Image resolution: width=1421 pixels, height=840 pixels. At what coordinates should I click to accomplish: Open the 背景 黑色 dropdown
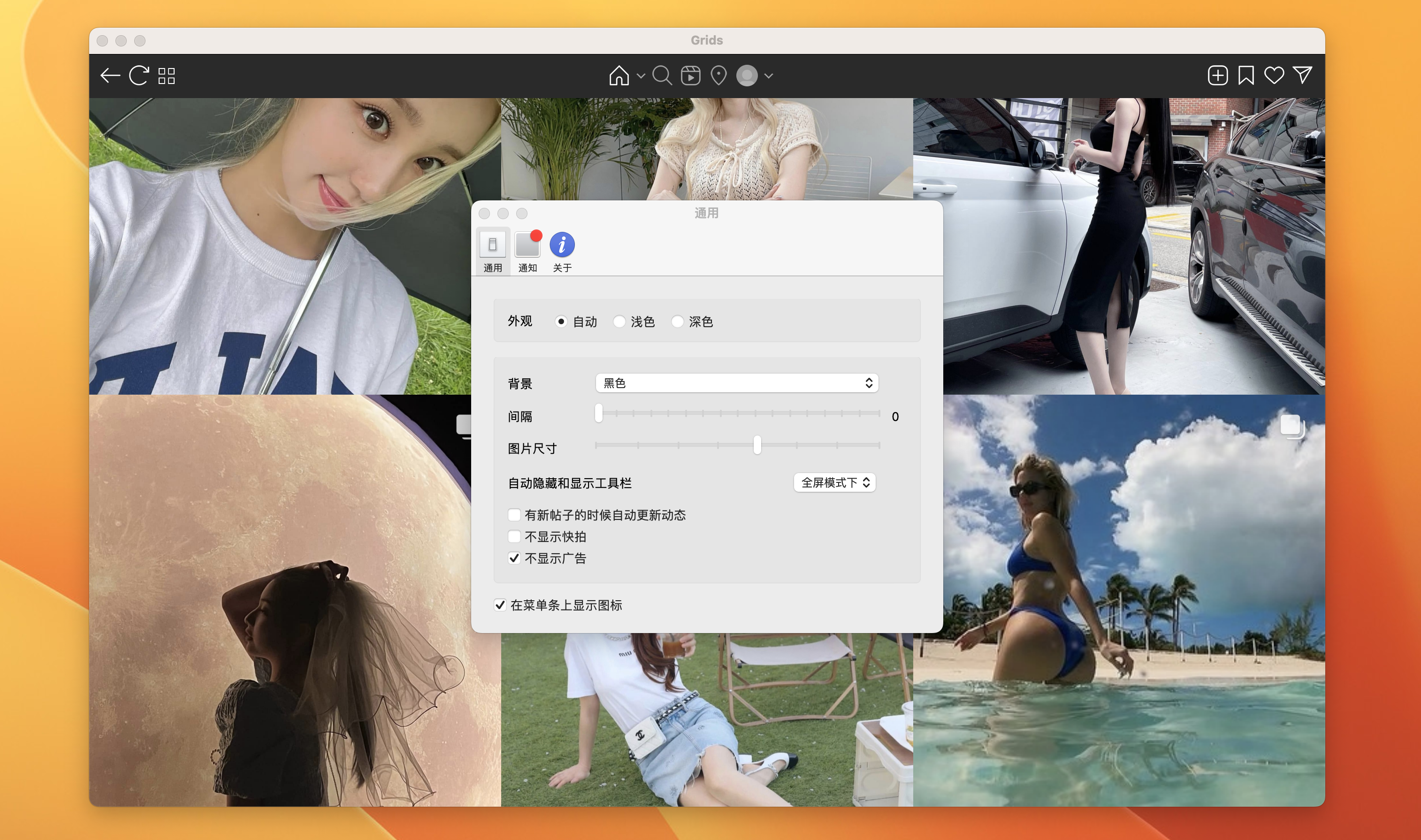coord(736,383)
